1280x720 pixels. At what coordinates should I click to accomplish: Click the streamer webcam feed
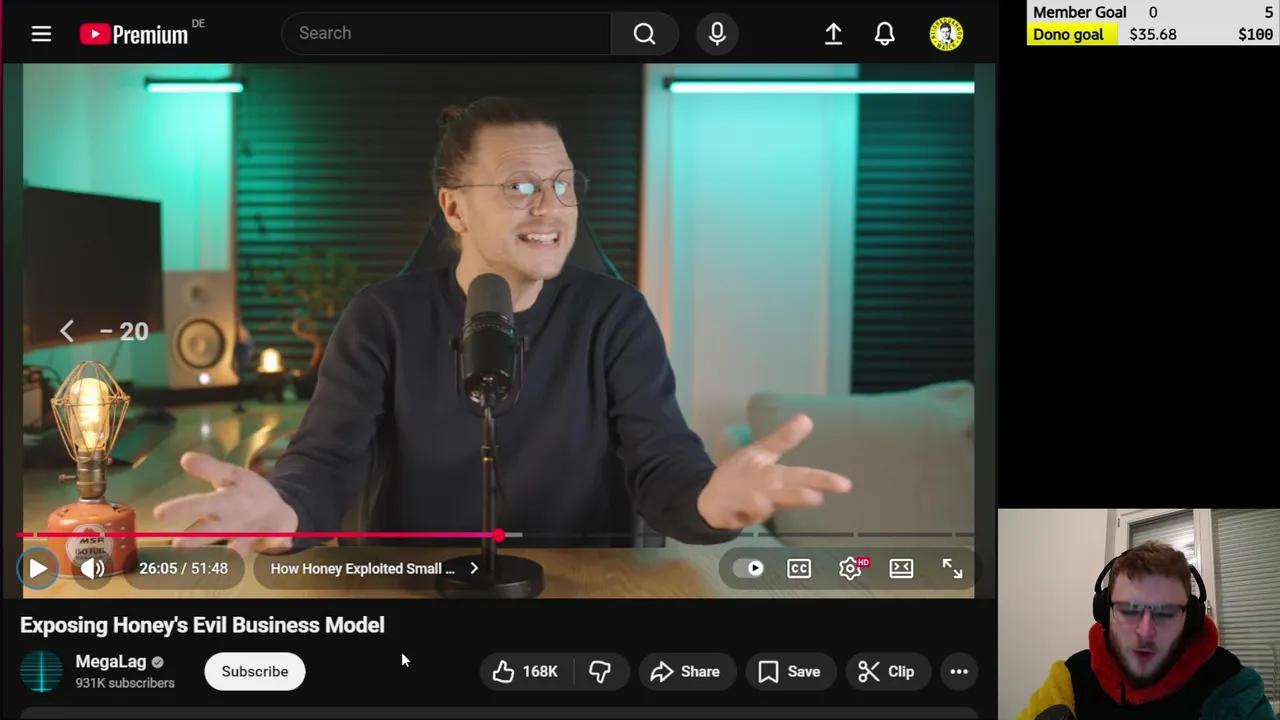pos(1139,614)
